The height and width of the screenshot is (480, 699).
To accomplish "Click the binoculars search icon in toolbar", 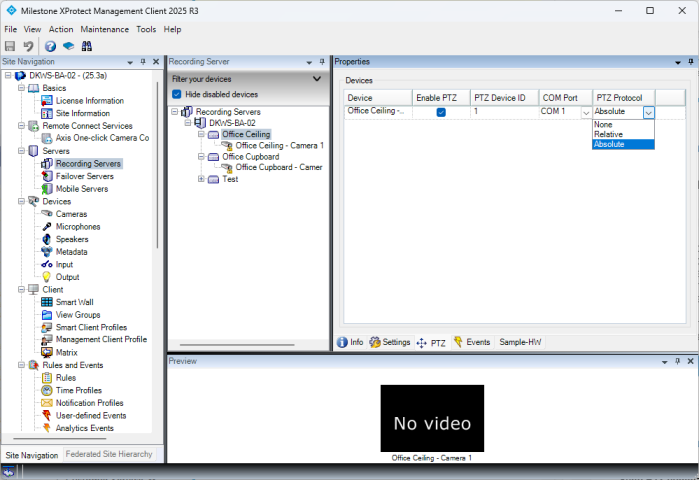I will [x=87, y=46].
